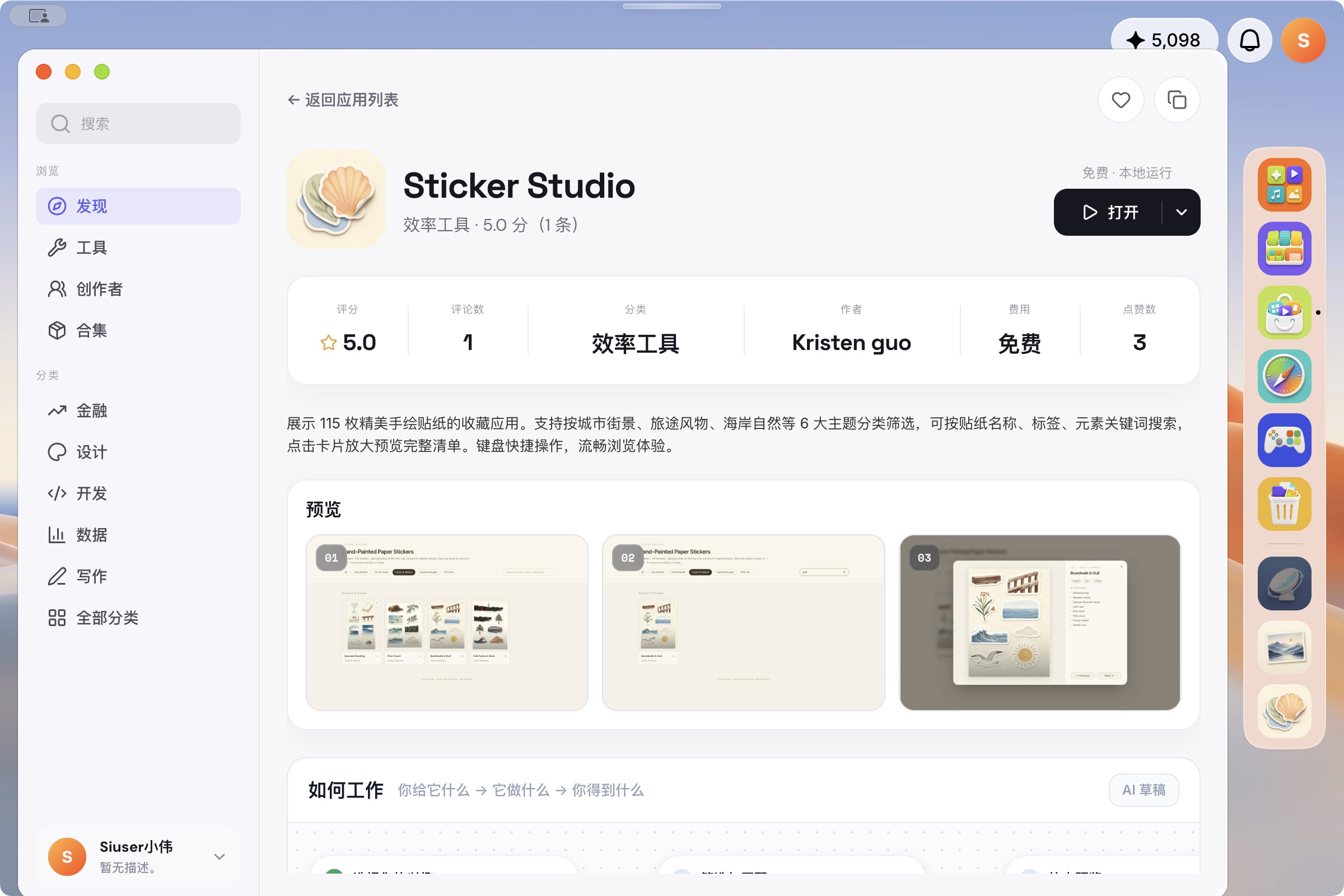Go to 发现 in sidebar

tap(138, 206)
